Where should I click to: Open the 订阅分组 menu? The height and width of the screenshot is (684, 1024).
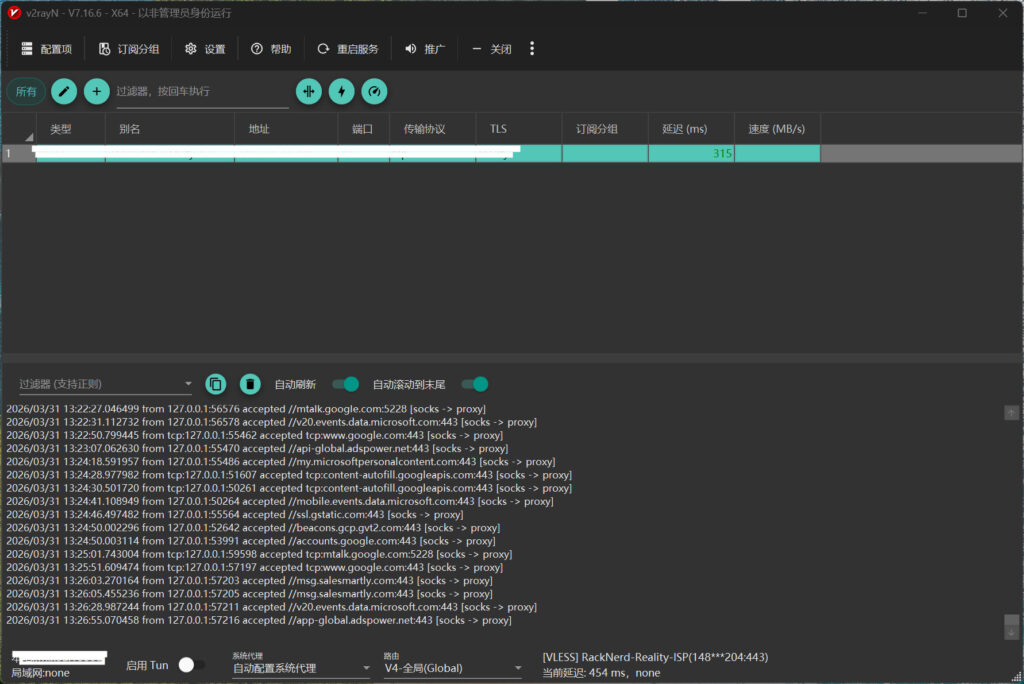[128, 49]
